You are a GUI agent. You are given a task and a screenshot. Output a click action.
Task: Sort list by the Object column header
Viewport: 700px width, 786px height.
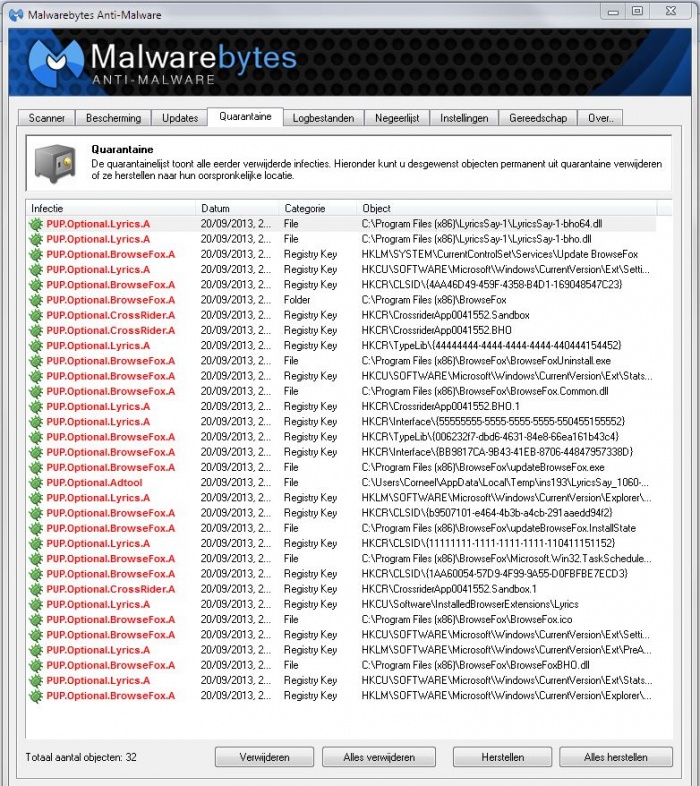pos(506,208)
